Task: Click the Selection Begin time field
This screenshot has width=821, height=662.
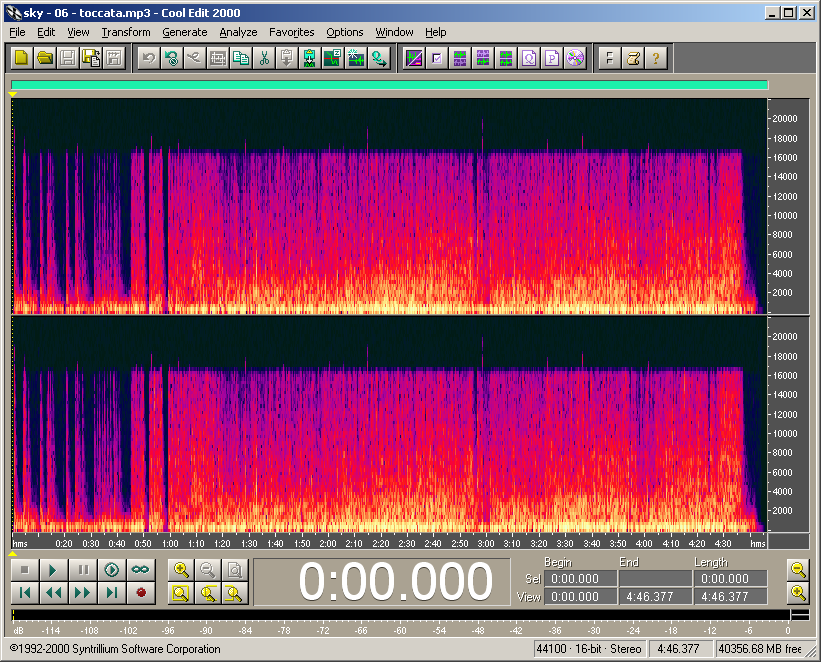Action: (580, 579)
